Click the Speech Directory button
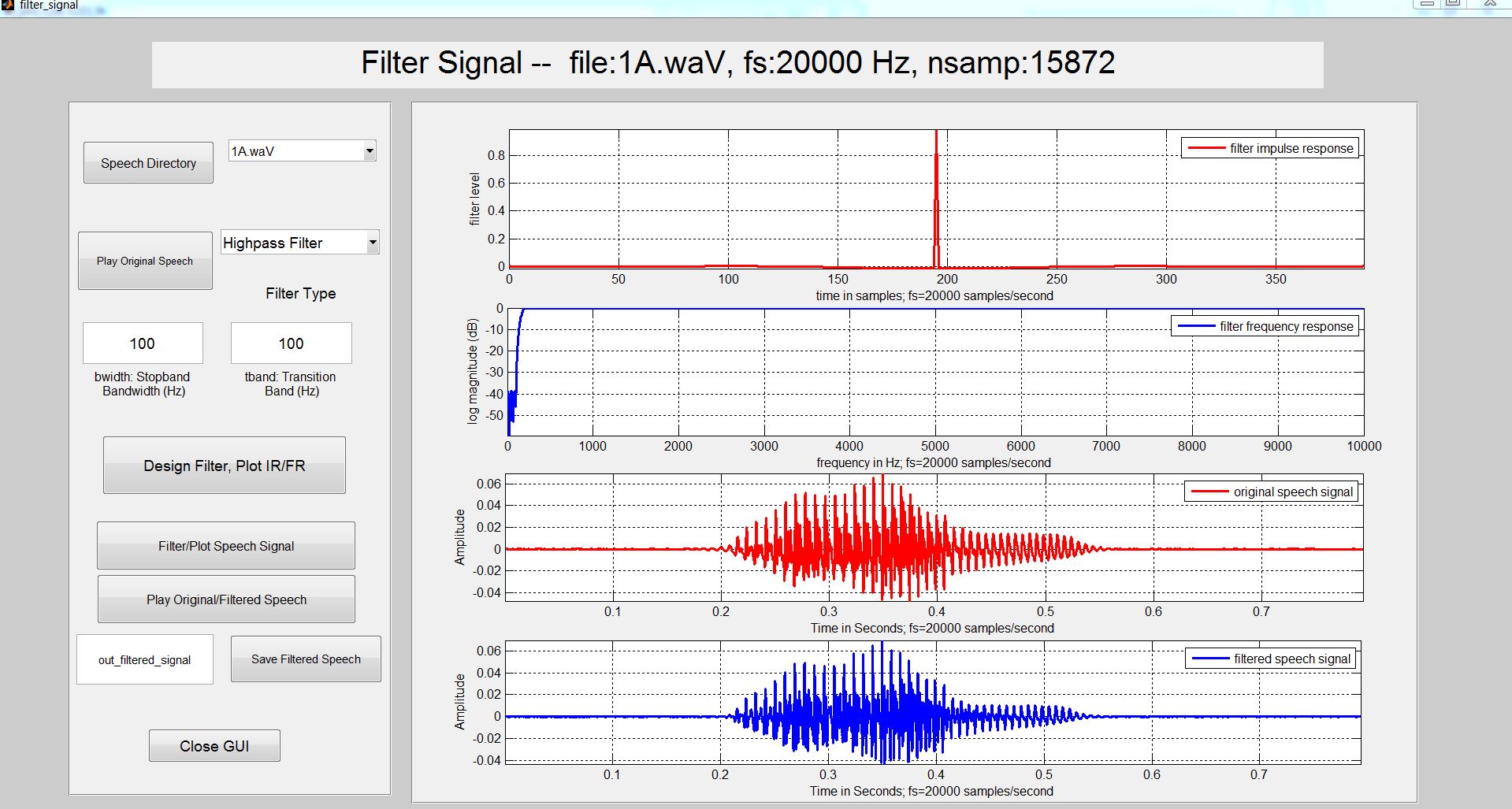 (x=148, y=163)
